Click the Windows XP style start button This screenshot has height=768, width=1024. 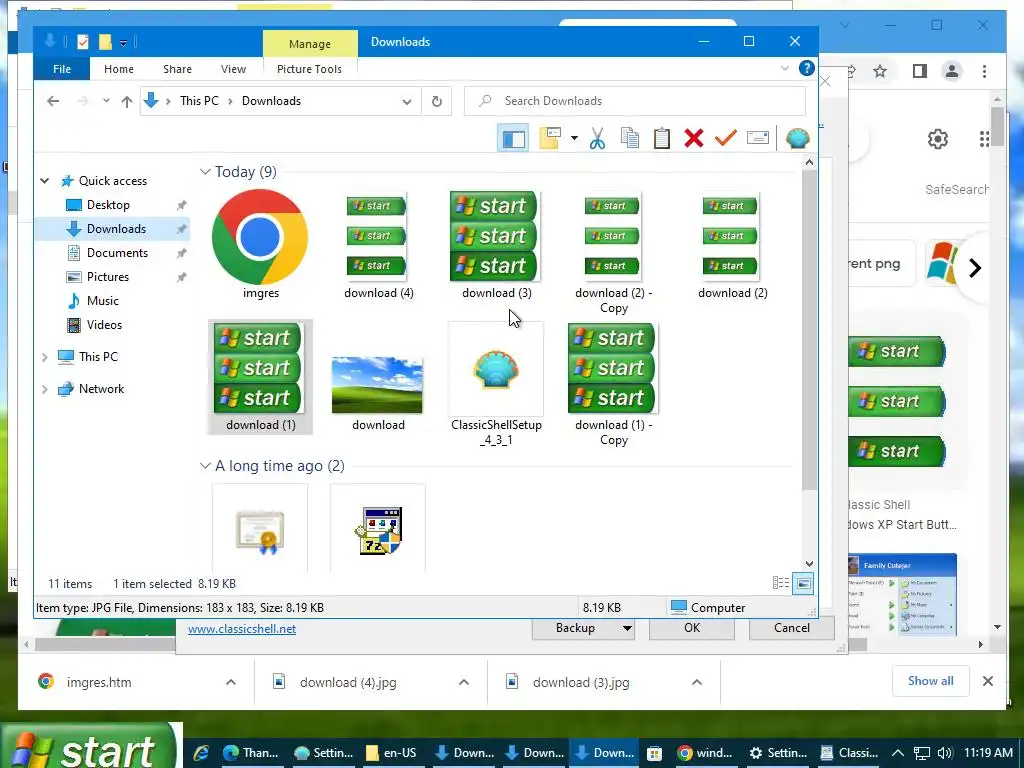point(89,746)
